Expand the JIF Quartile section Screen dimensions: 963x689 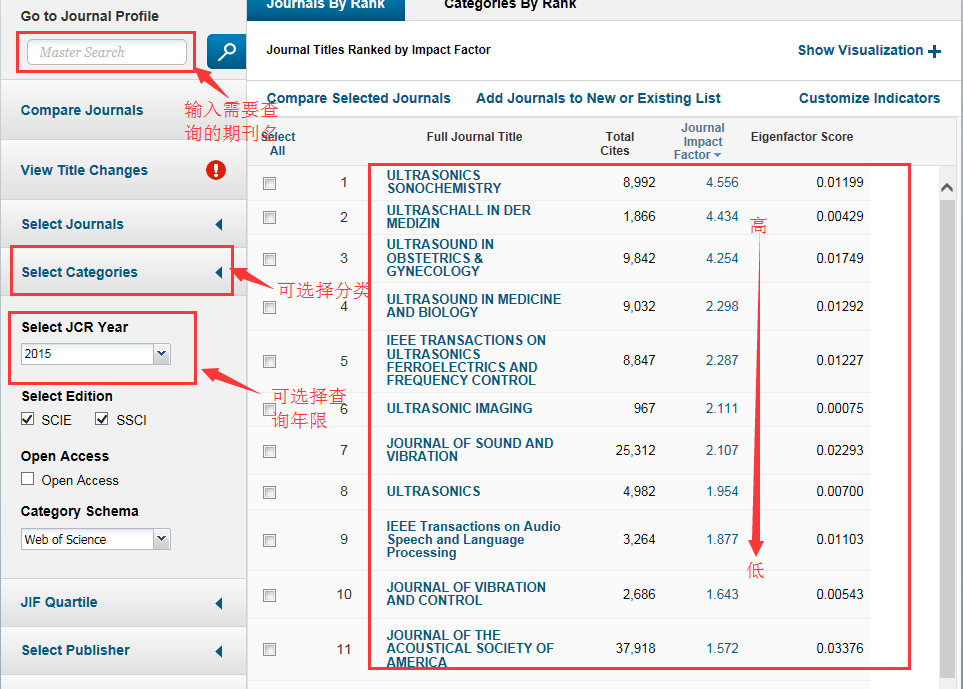click(219, 602)
